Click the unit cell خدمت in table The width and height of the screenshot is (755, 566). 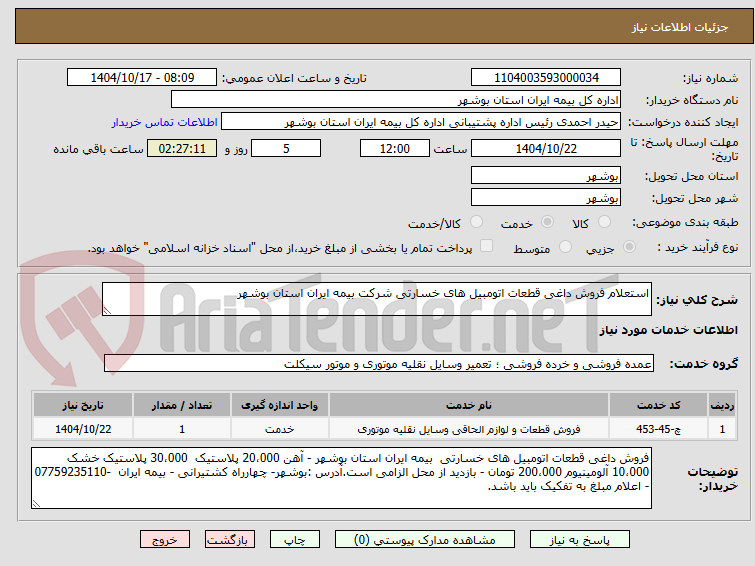(x=279, y=429)
